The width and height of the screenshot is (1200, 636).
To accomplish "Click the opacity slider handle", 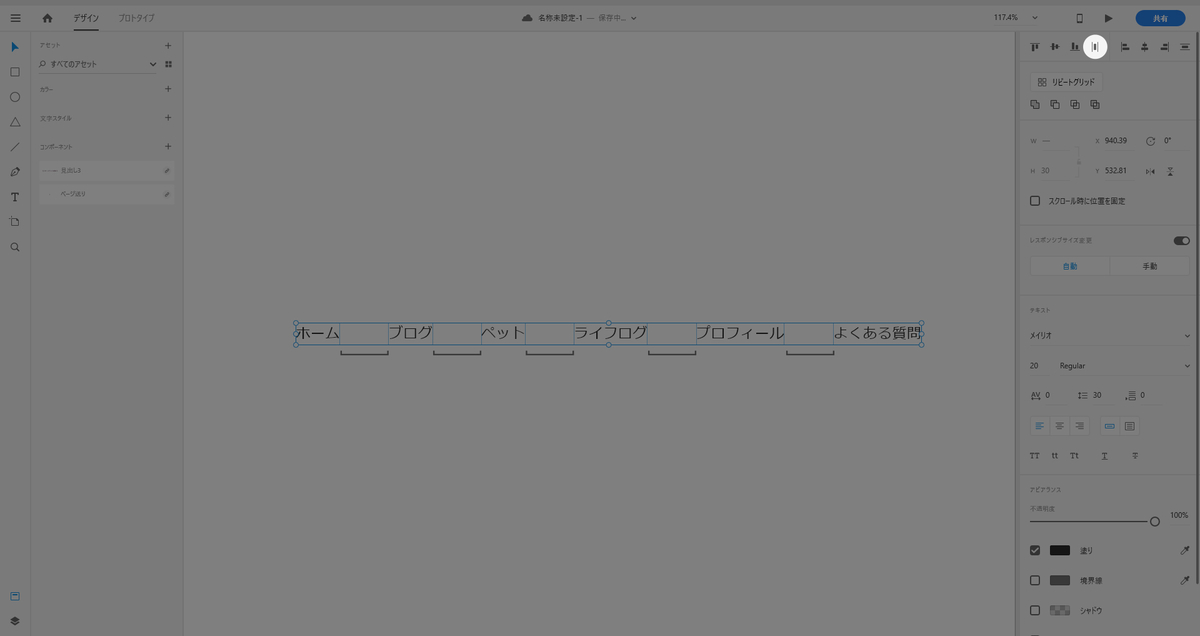I will tap(1155, 520).
